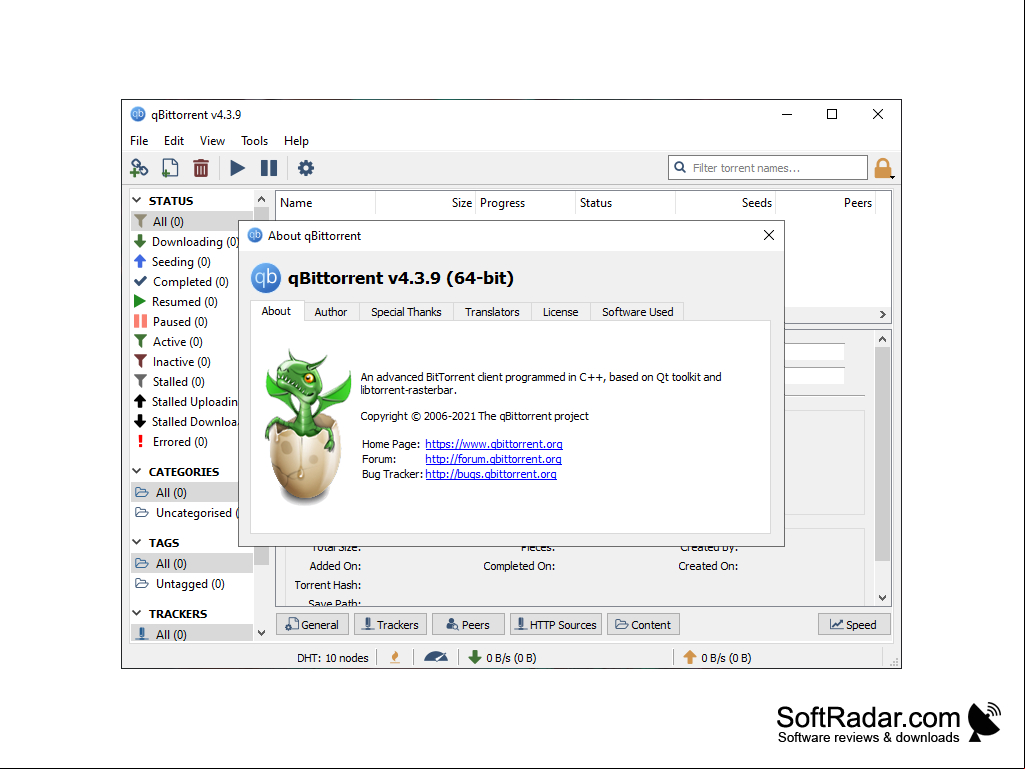Select the About tab in dialog
Viewport: 1025px width, 769px height.
coord(276,311)
